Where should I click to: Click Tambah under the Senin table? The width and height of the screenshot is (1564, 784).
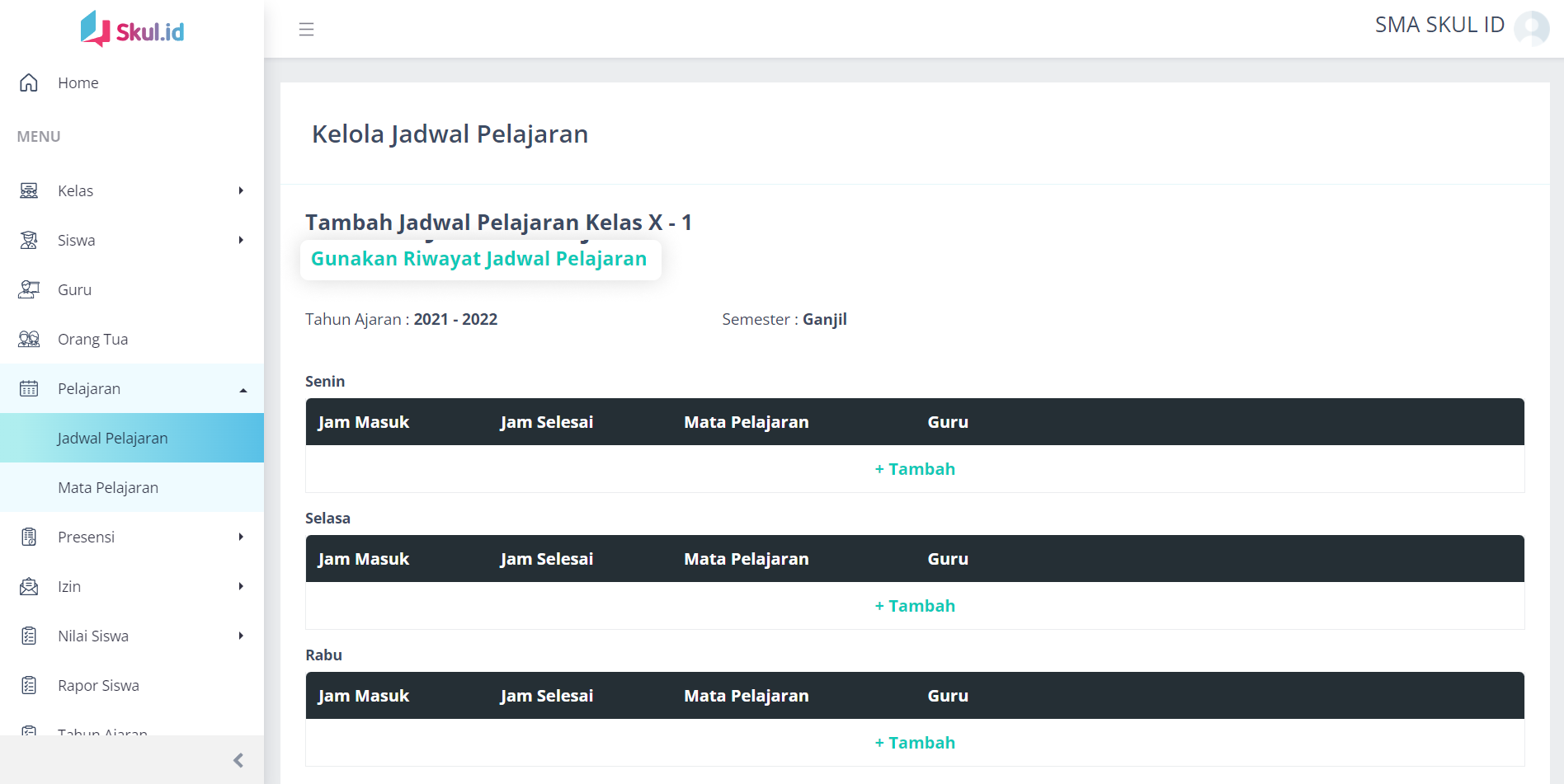pyautogui.click(x=915, y=469)
